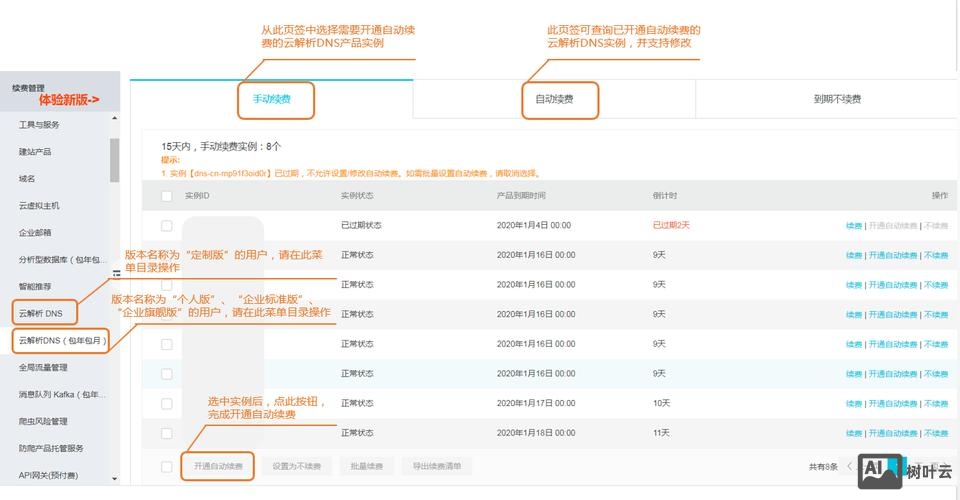The width and height of the screenshot is (960, 500).
Task: Click the sidebar scroll-up arrow
Action: 114,118
